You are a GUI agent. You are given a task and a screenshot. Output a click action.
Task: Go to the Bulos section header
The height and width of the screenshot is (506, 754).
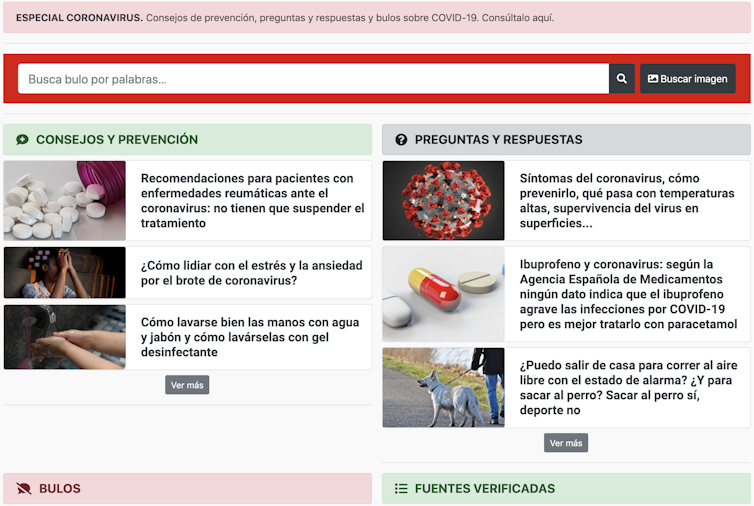60,489
